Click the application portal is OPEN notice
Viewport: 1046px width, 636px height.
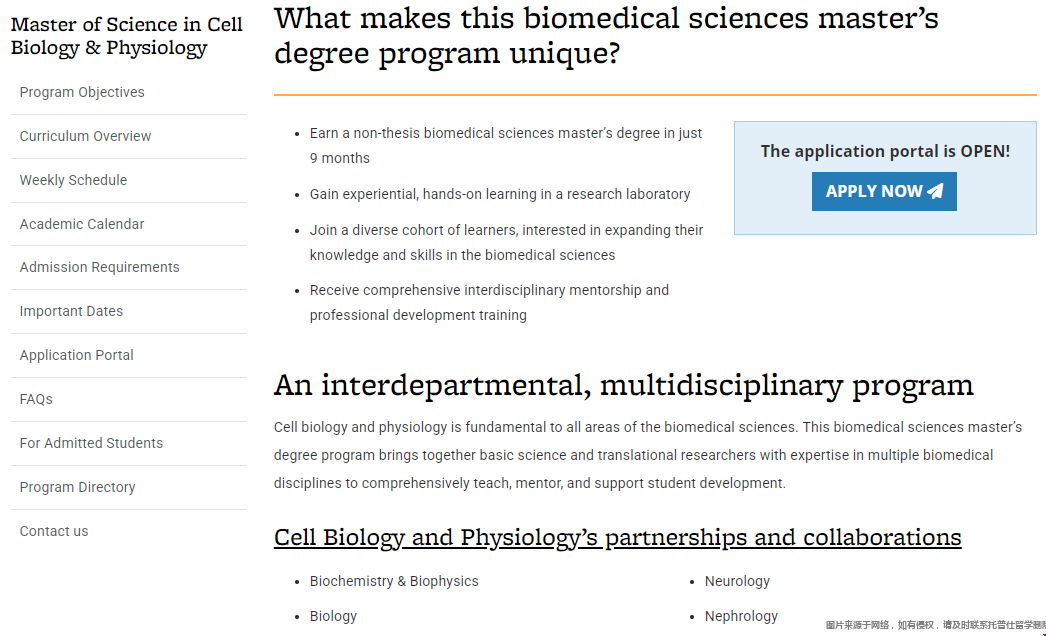885,151
